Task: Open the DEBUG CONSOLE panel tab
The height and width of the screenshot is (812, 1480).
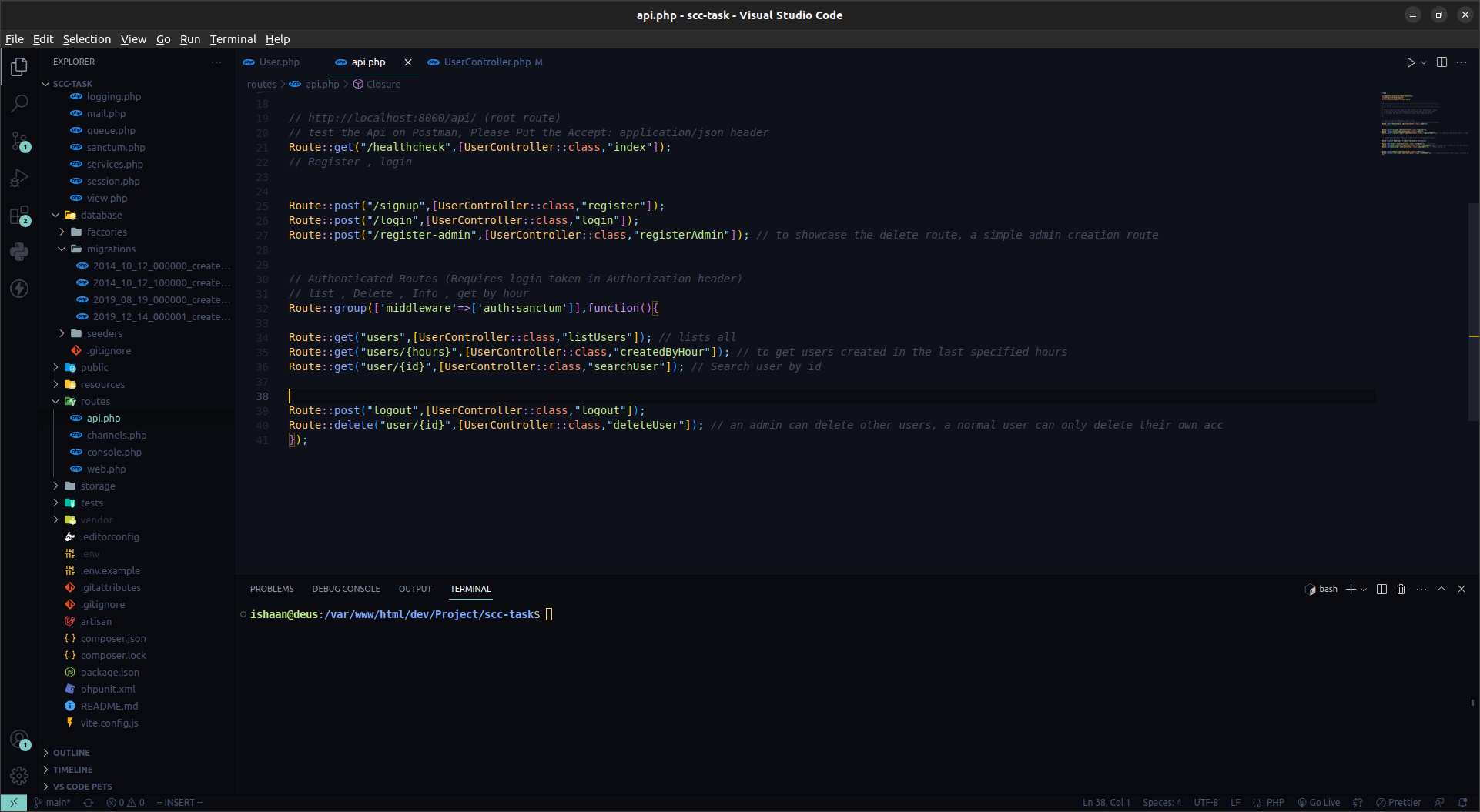Action: pyautogui.click(x=346, y=589)
